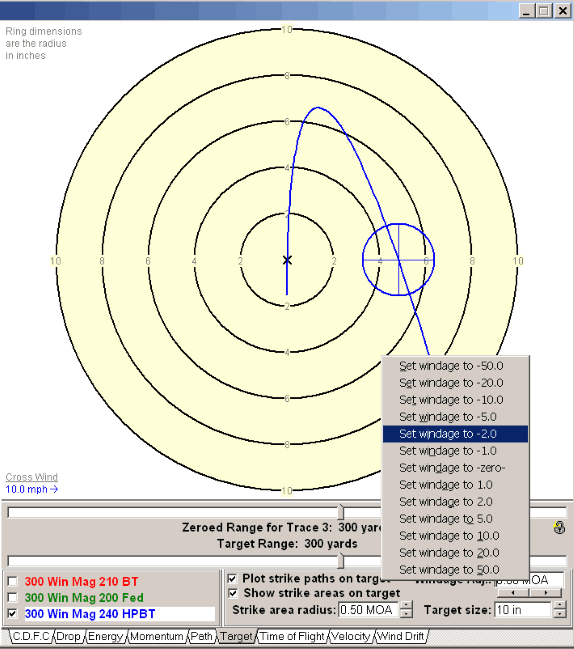Open the Time of Flight tab
This screenshot has height=649, width=574.
tap(292, 636)
